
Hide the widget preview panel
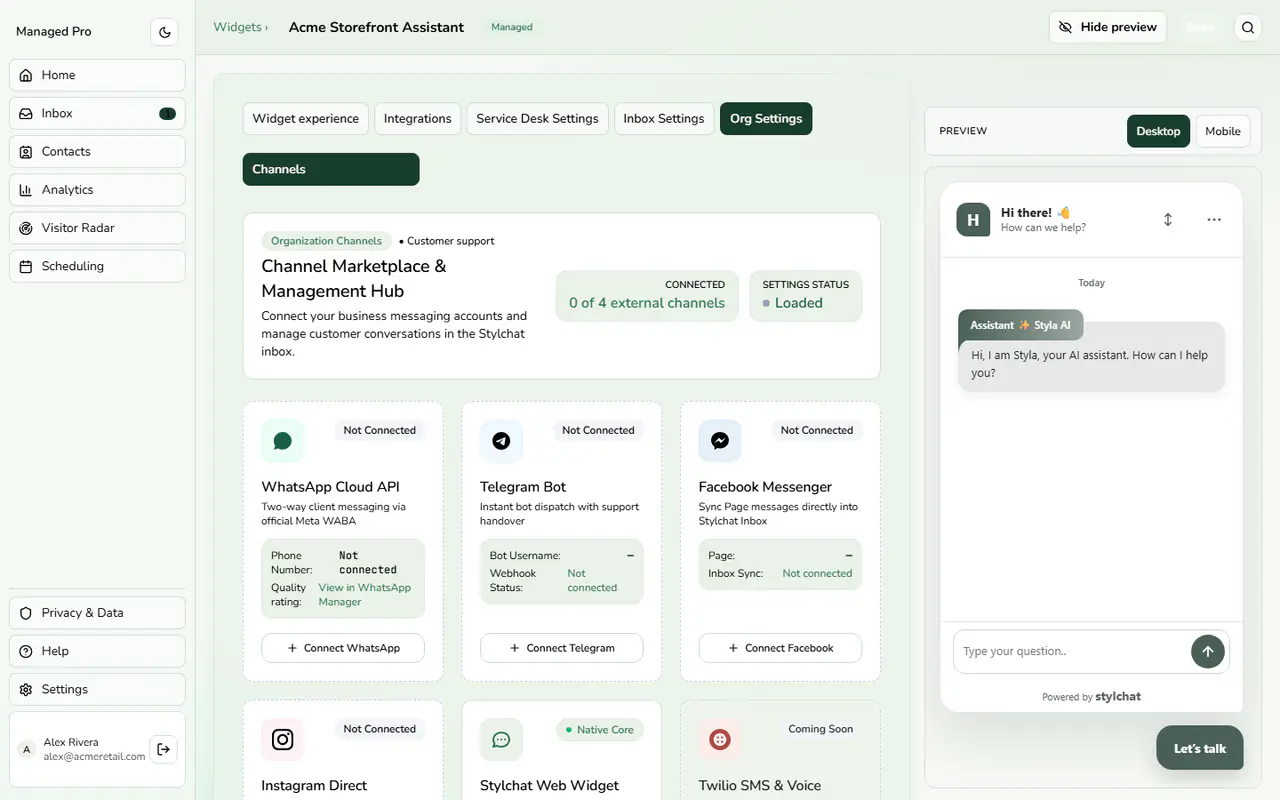point(1108,27)
